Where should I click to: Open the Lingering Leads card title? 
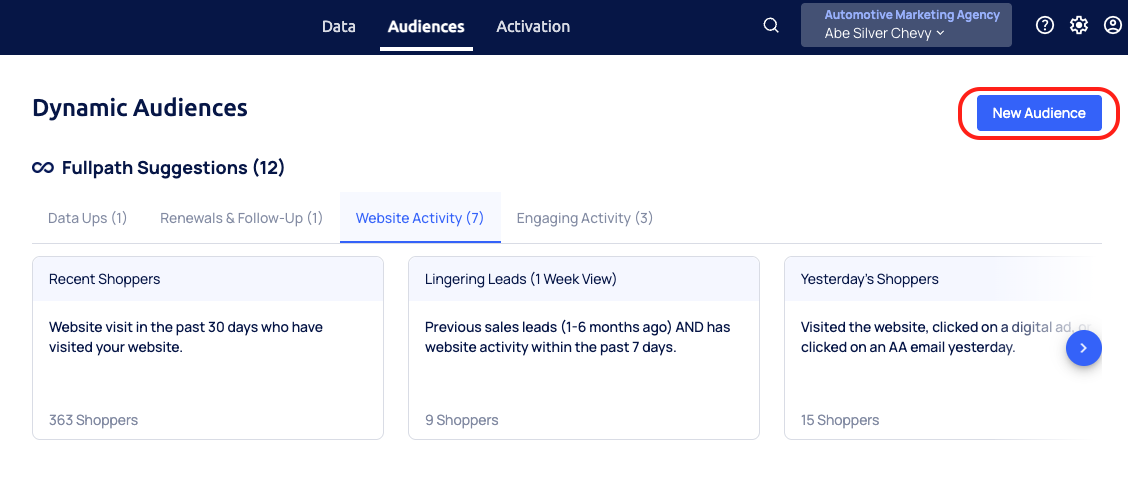(x=521, y=279)
